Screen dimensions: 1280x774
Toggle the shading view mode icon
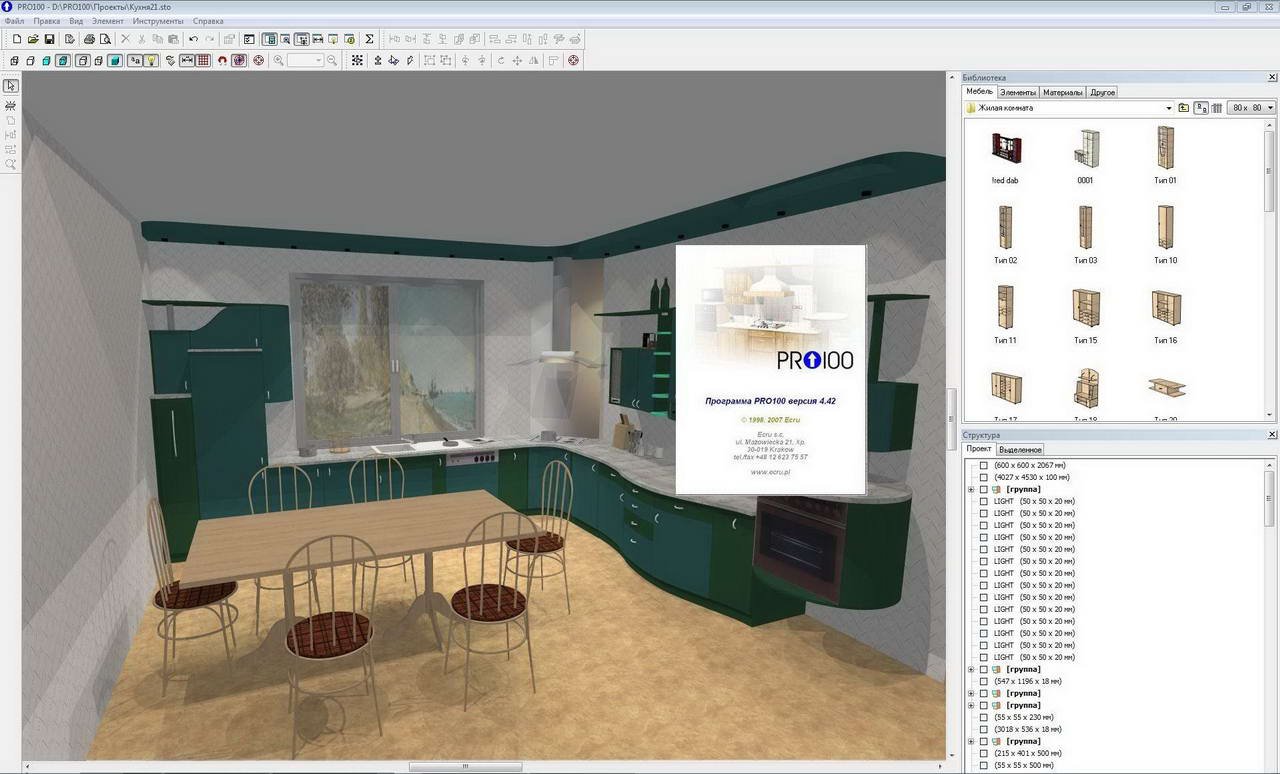(x=115, y=60)
